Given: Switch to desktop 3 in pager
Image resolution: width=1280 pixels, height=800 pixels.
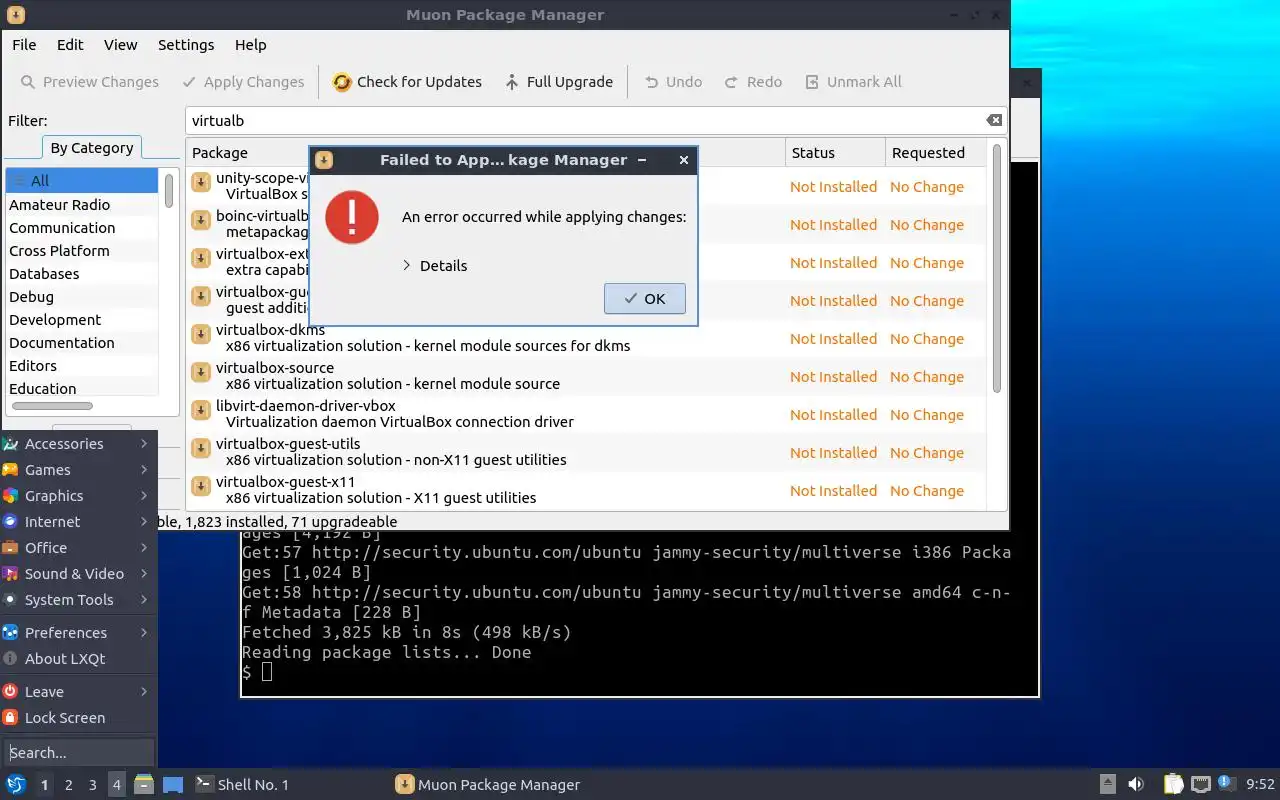Looking at the screenshot, I should coord(93,785).
